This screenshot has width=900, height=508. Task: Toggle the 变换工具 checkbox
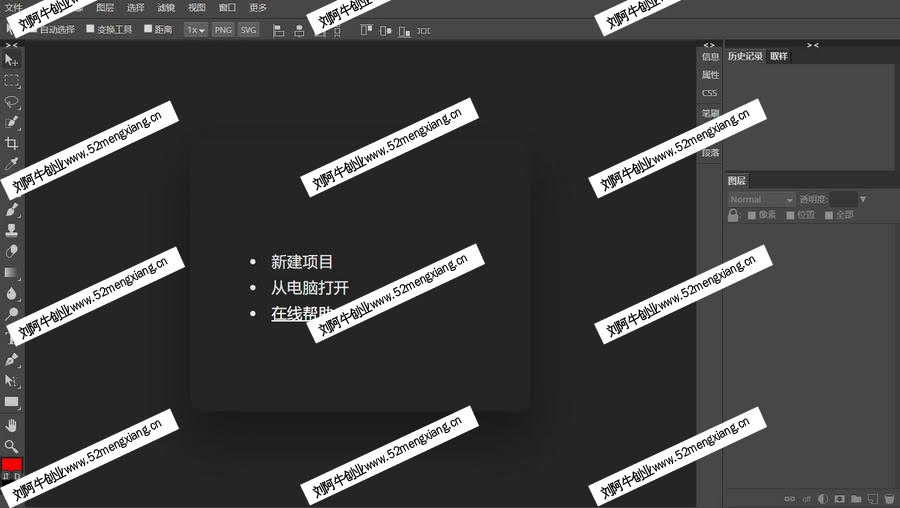90,29
